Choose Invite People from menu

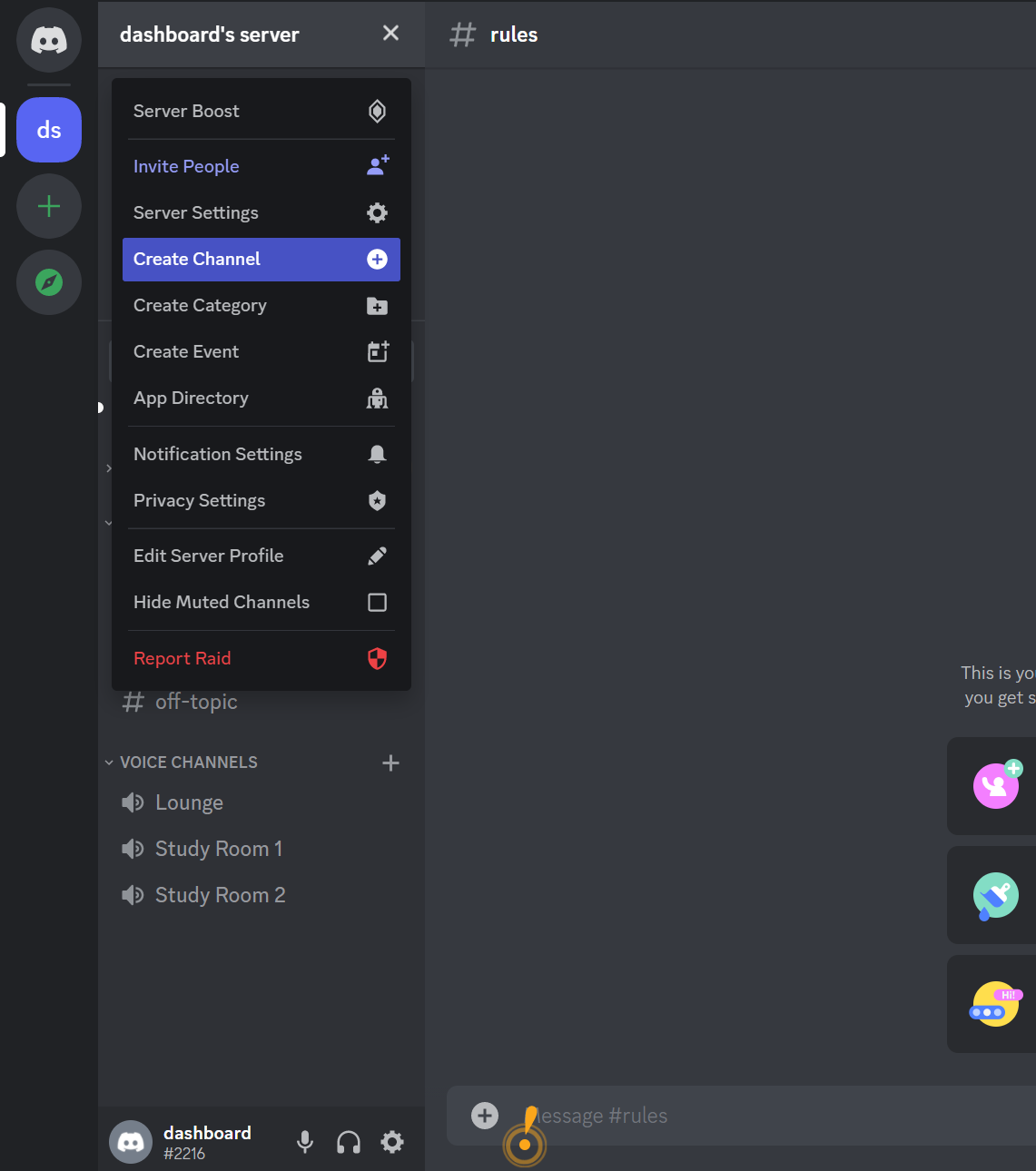[x=261, y=166]
